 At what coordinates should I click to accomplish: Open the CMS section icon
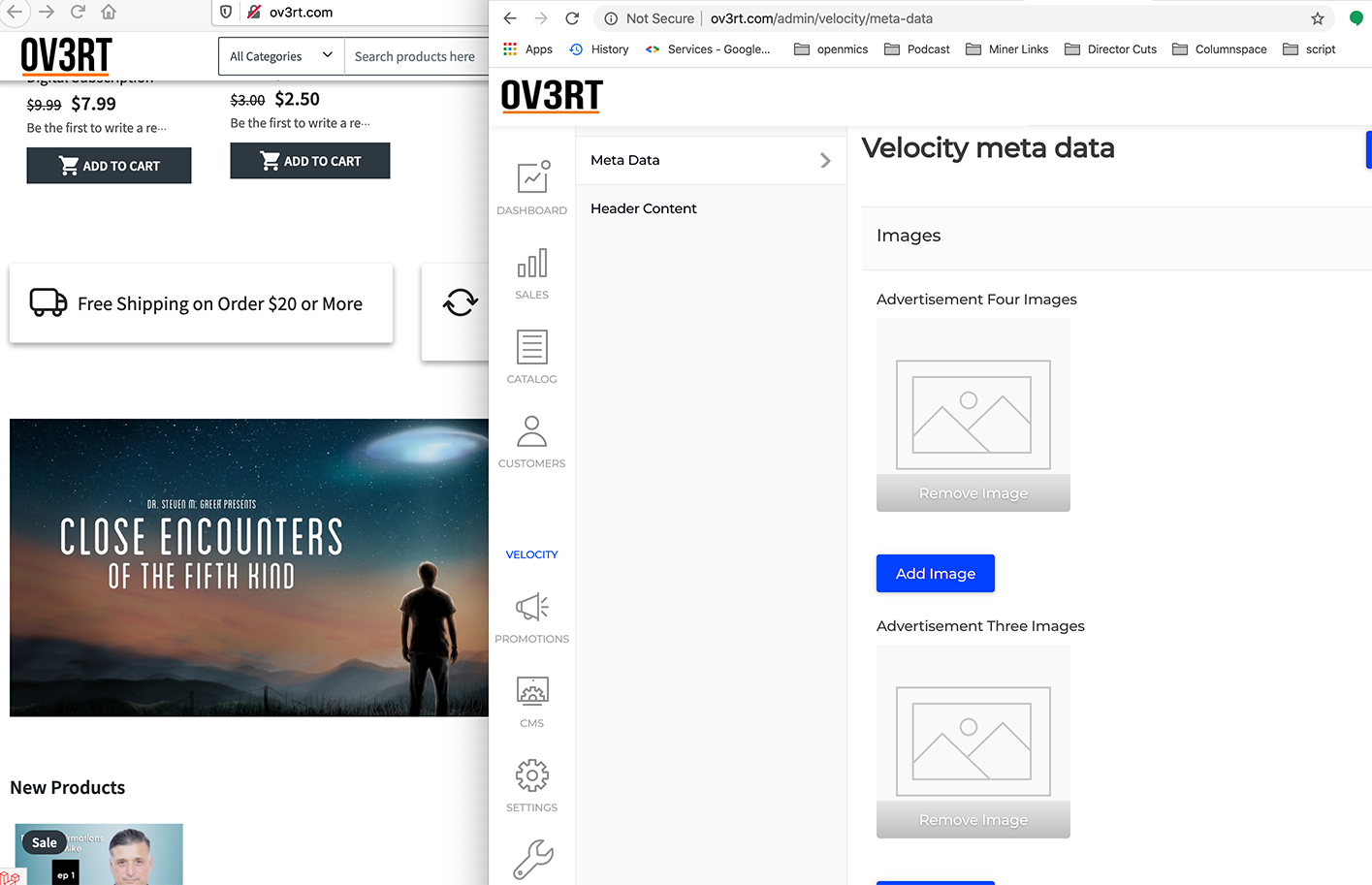[532, 691]
